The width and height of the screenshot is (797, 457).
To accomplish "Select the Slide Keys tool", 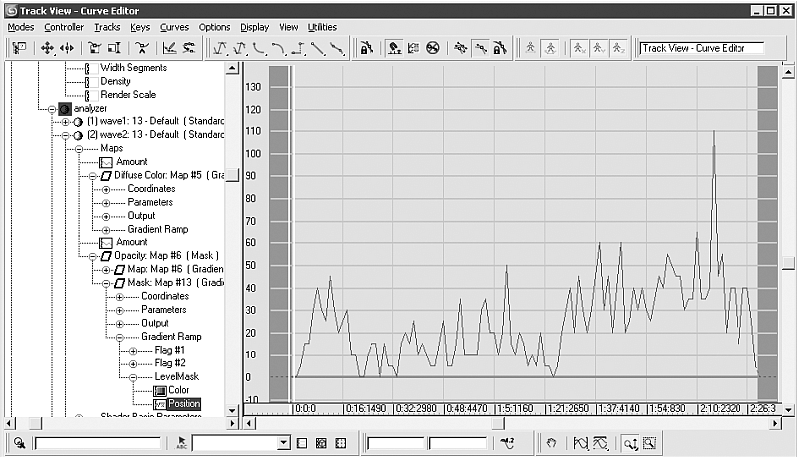I will click(67, 48).
